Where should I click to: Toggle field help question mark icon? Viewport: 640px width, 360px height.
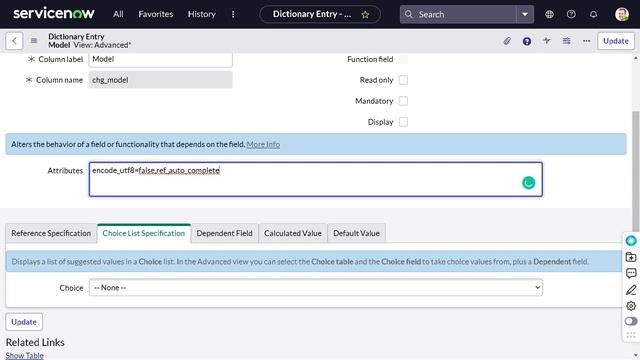[x=527, y=41]
